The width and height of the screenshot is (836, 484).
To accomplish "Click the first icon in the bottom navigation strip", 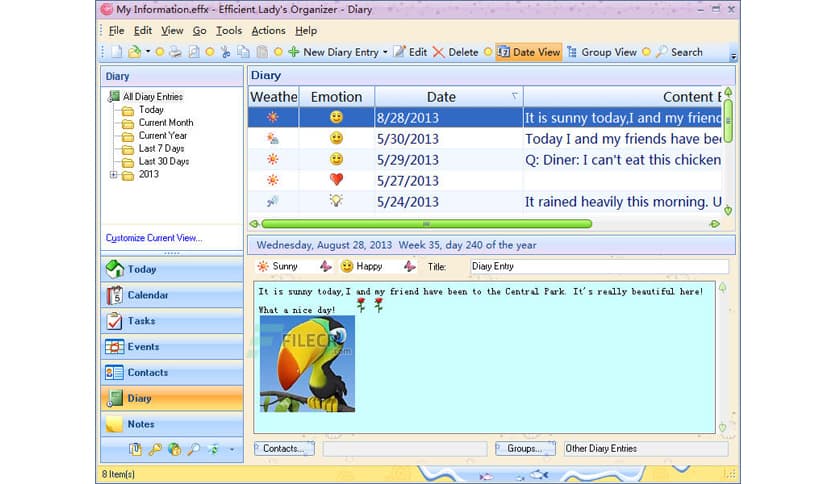I will [135, 449].
